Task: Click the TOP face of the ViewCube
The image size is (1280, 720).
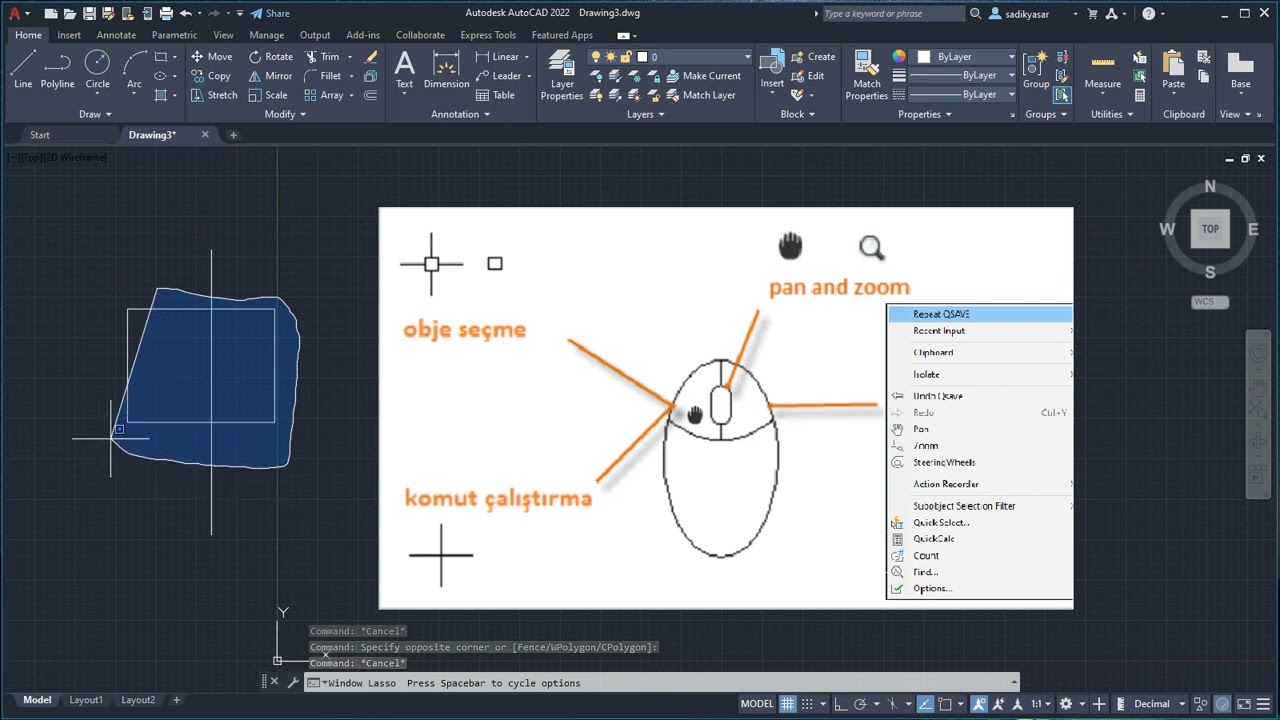Action: [1210, 229]
